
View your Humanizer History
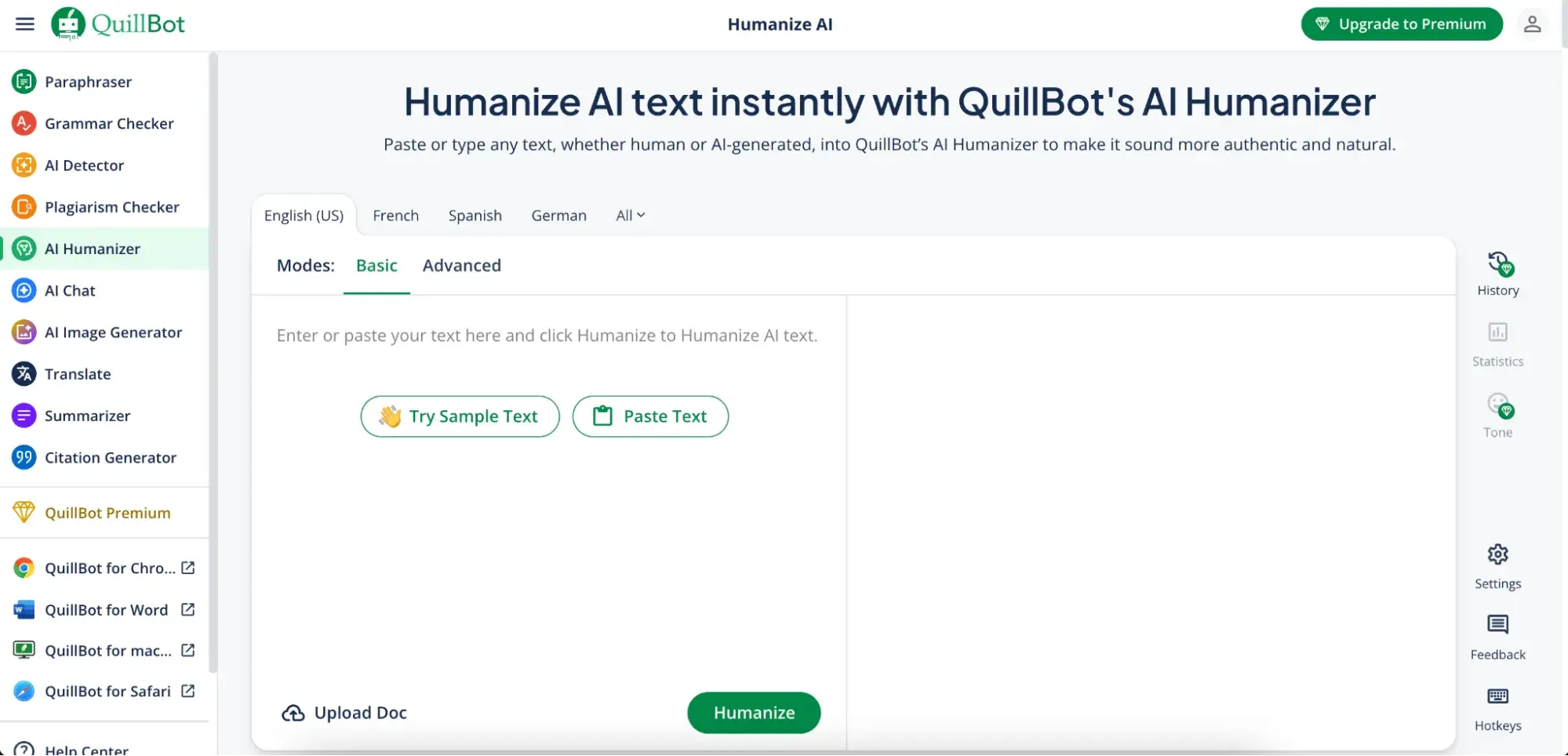[x=1497, y=273]
